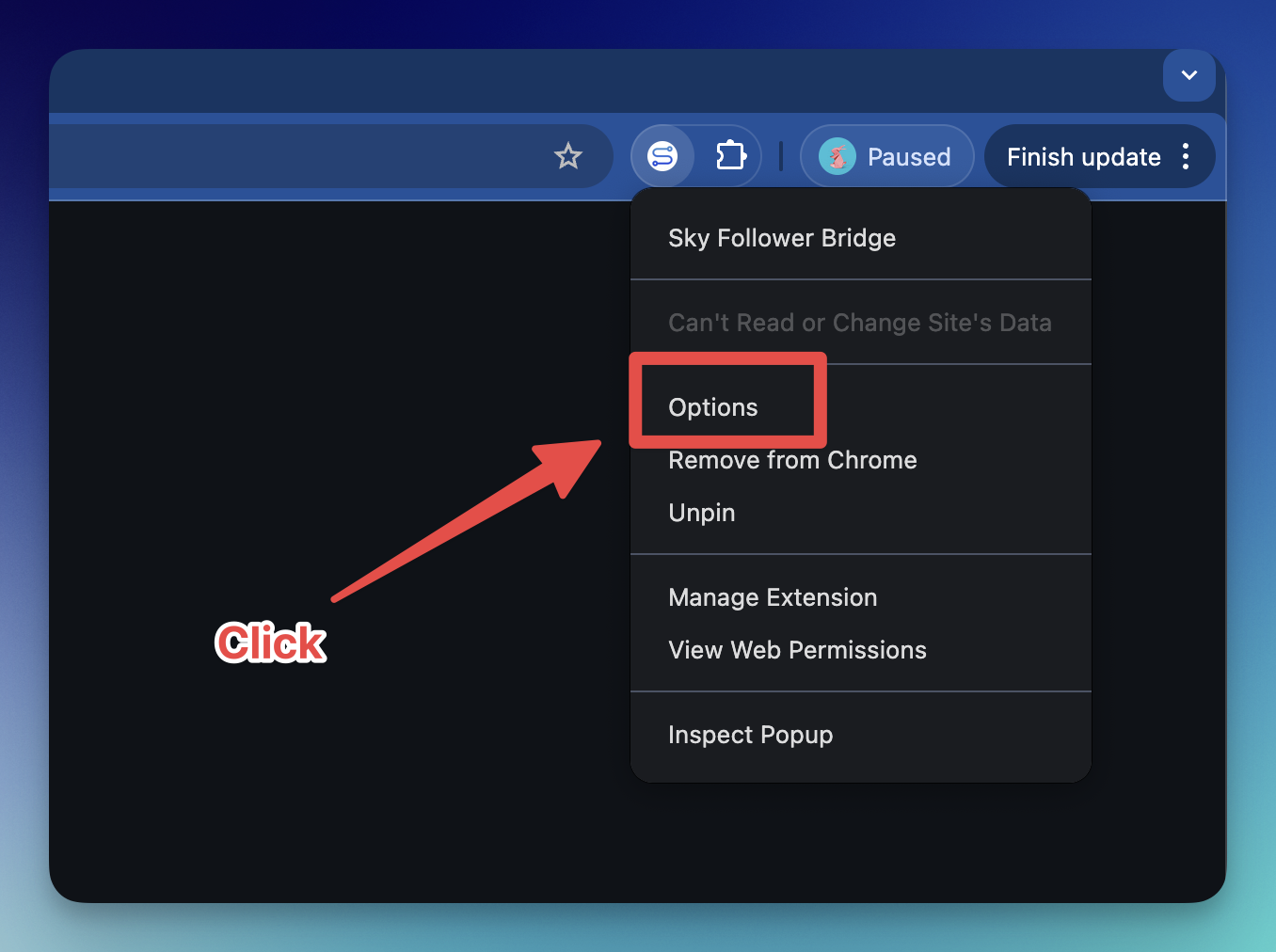Open the Extensions puzzle piece menu

(x=733, y=156)
